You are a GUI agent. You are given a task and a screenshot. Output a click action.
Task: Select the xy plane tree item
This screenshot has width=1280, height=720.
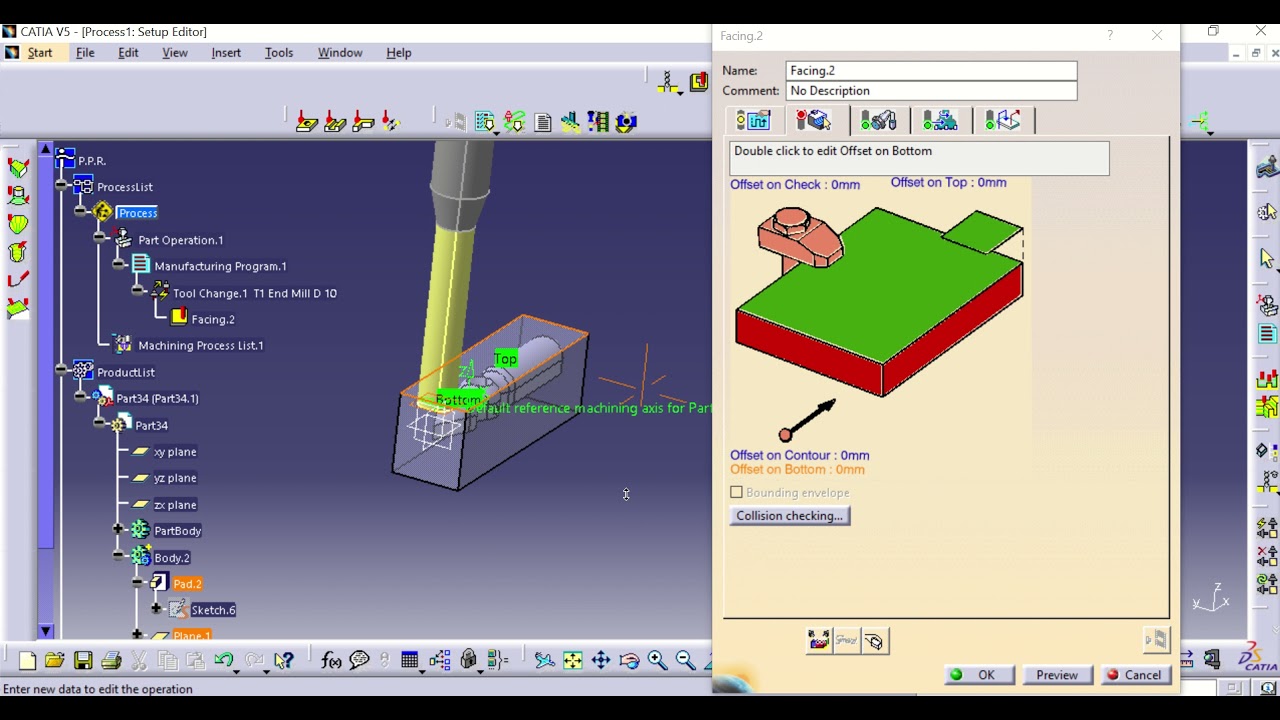pos(175,452)
